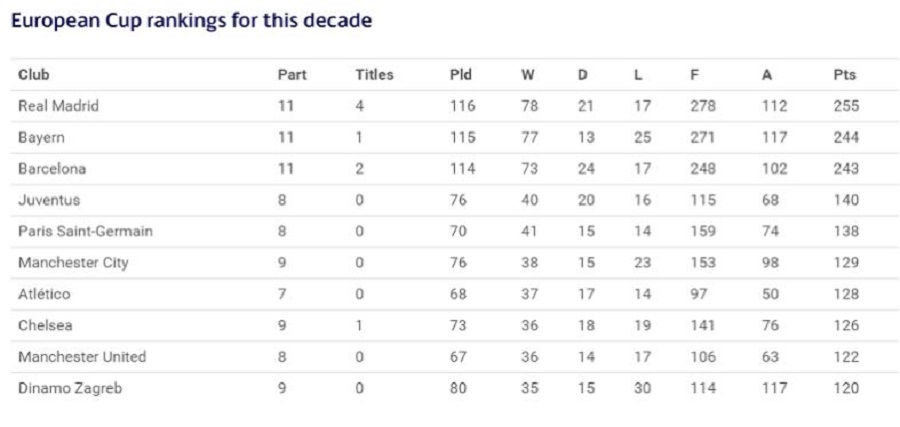Select the Manchester City row name
Screen dimensions: 900x427
(73, 263)
